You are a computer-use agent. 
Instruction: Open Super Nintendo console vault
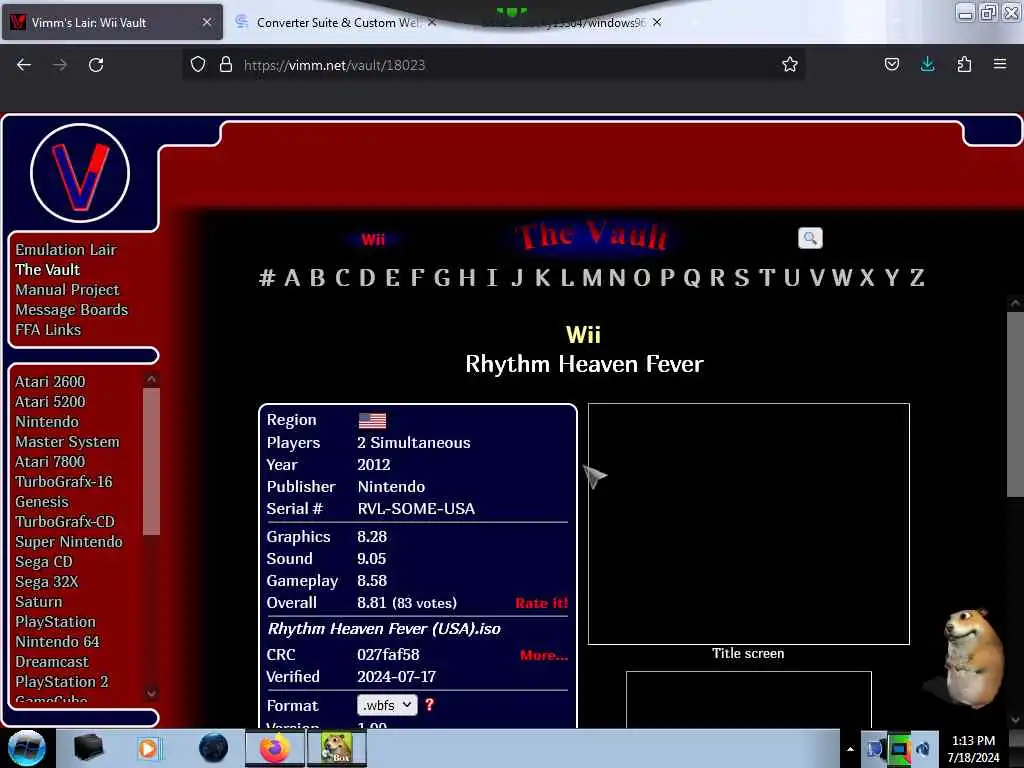[69, 541]
